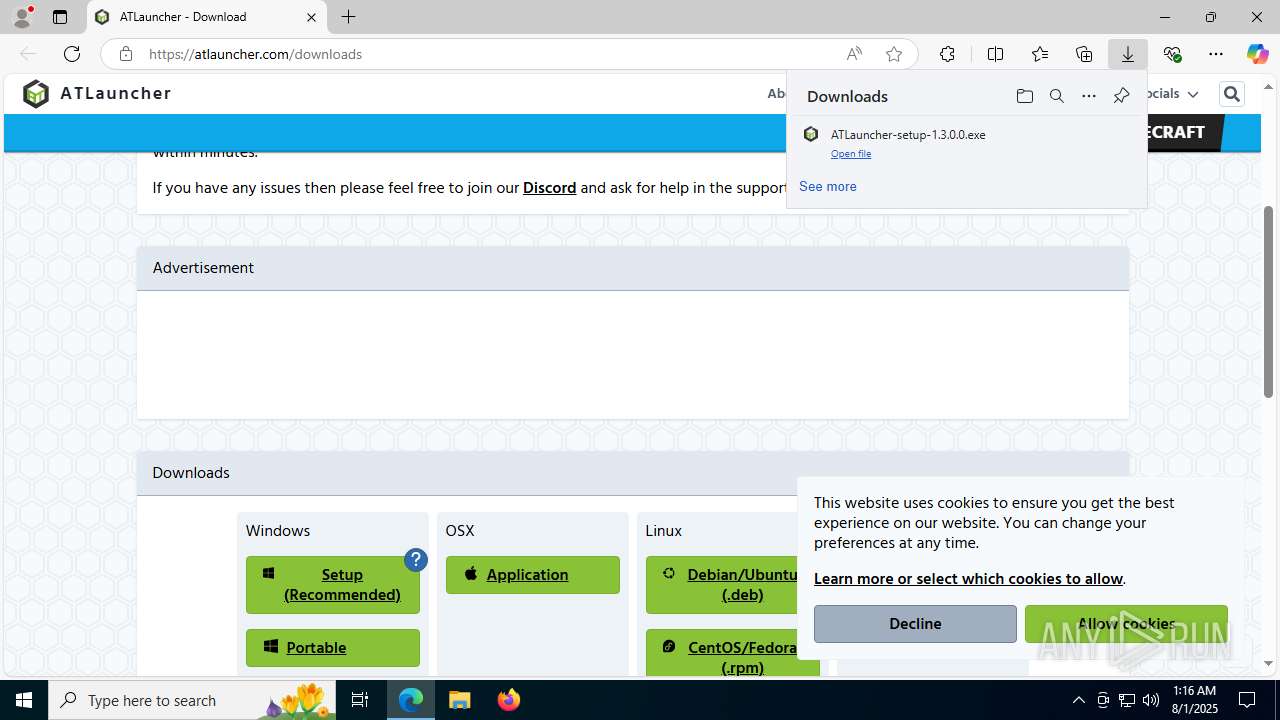
Task: Open the Windows Start menu
Action: (x=24, y=700)
